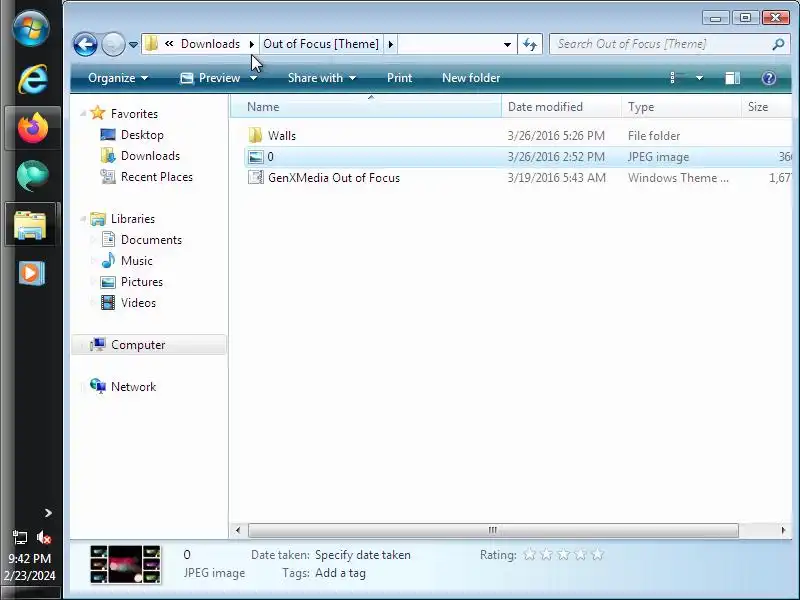The width and height of the screenshot is (800, 600).
Task: Click the horizontal scrollbar thumb
Action: tap(493, 530)
